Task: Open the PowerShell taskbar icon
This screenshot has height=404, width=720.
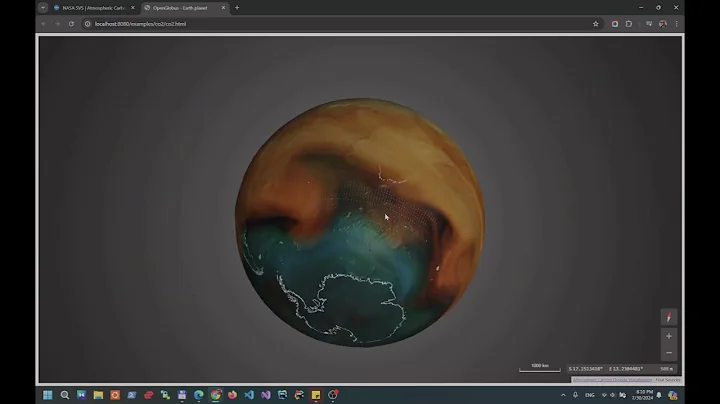Action: point(132,395)
